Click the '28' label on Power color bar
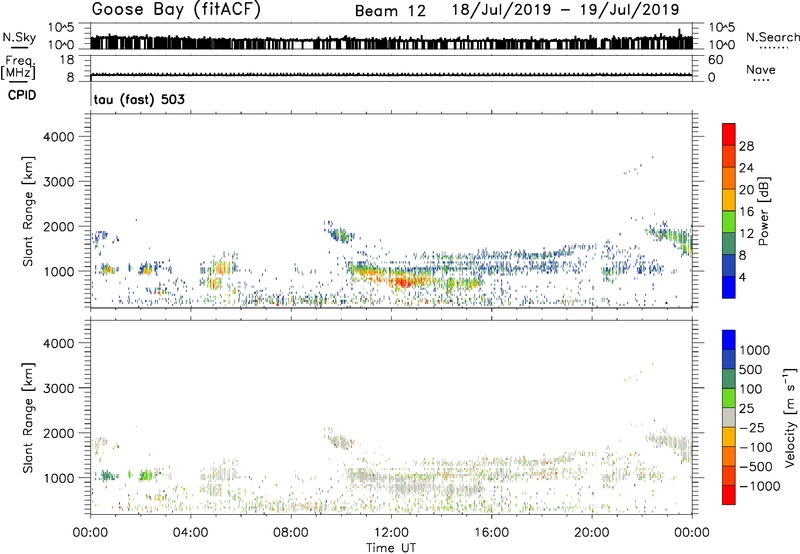Screen dimensions: 800x554 coord(746,146)
